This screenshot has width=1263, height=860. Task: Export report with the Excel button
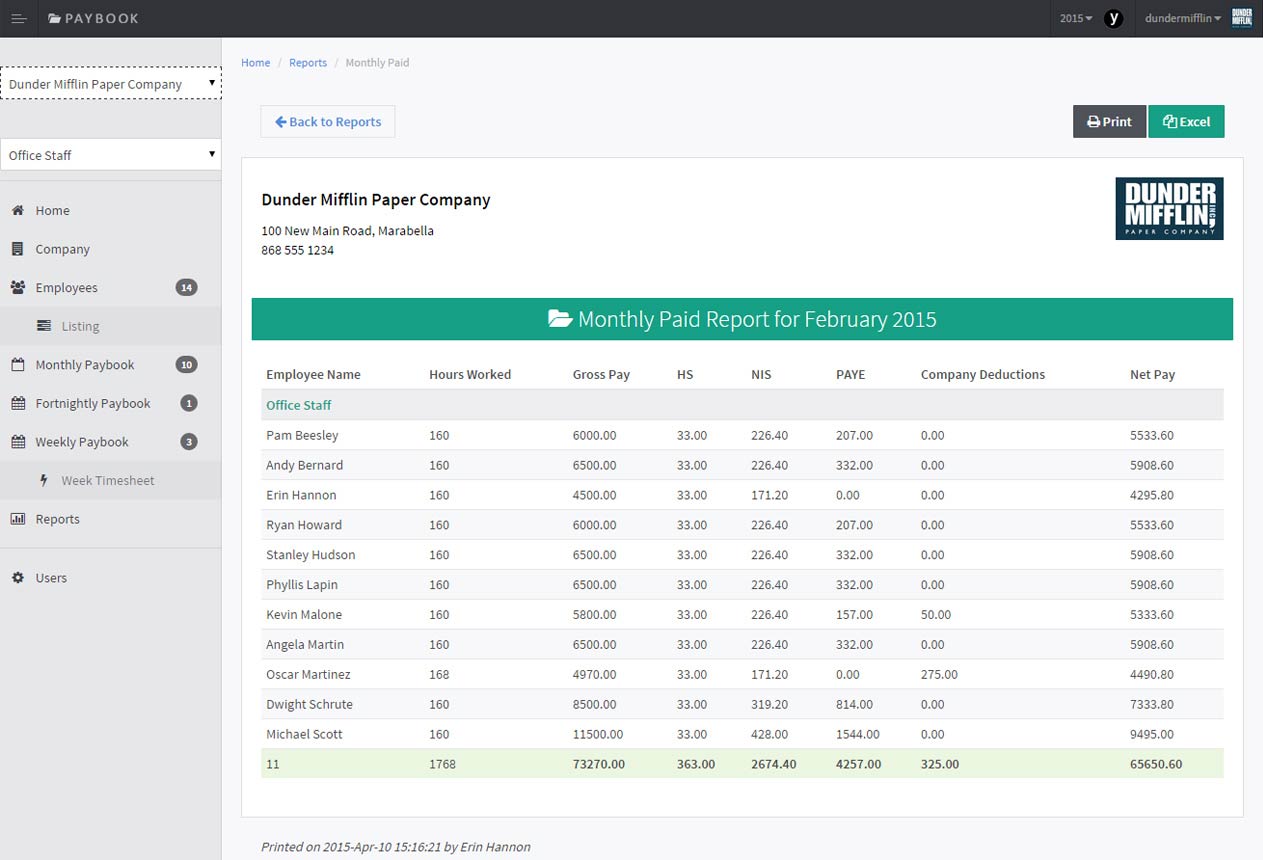point(1186,121)
